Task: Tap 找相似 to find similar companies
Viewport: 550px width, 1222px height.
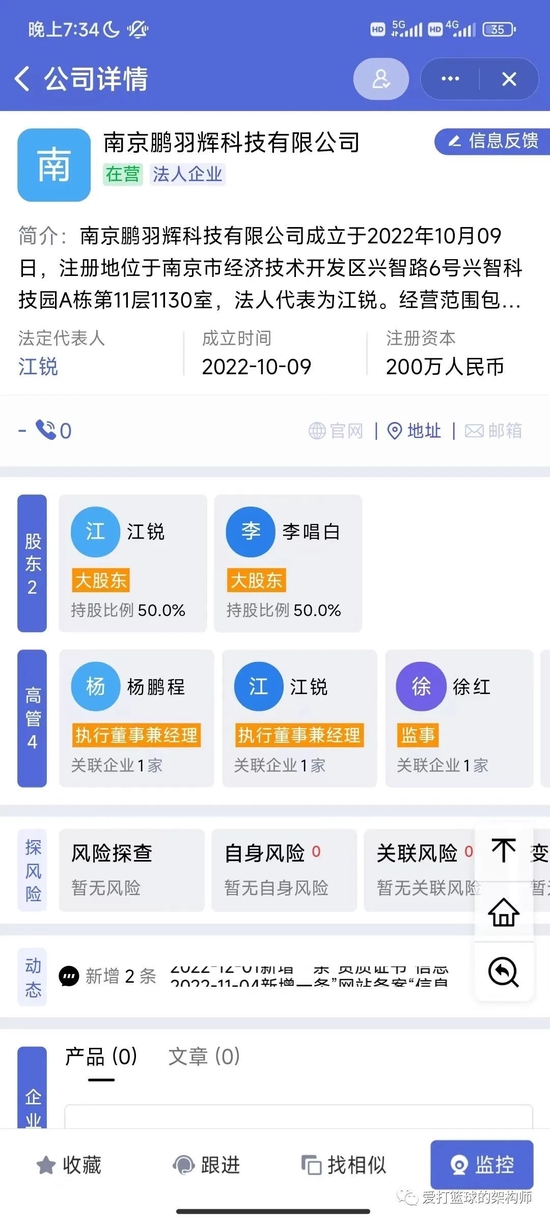Action: (x=344, y=1165)
